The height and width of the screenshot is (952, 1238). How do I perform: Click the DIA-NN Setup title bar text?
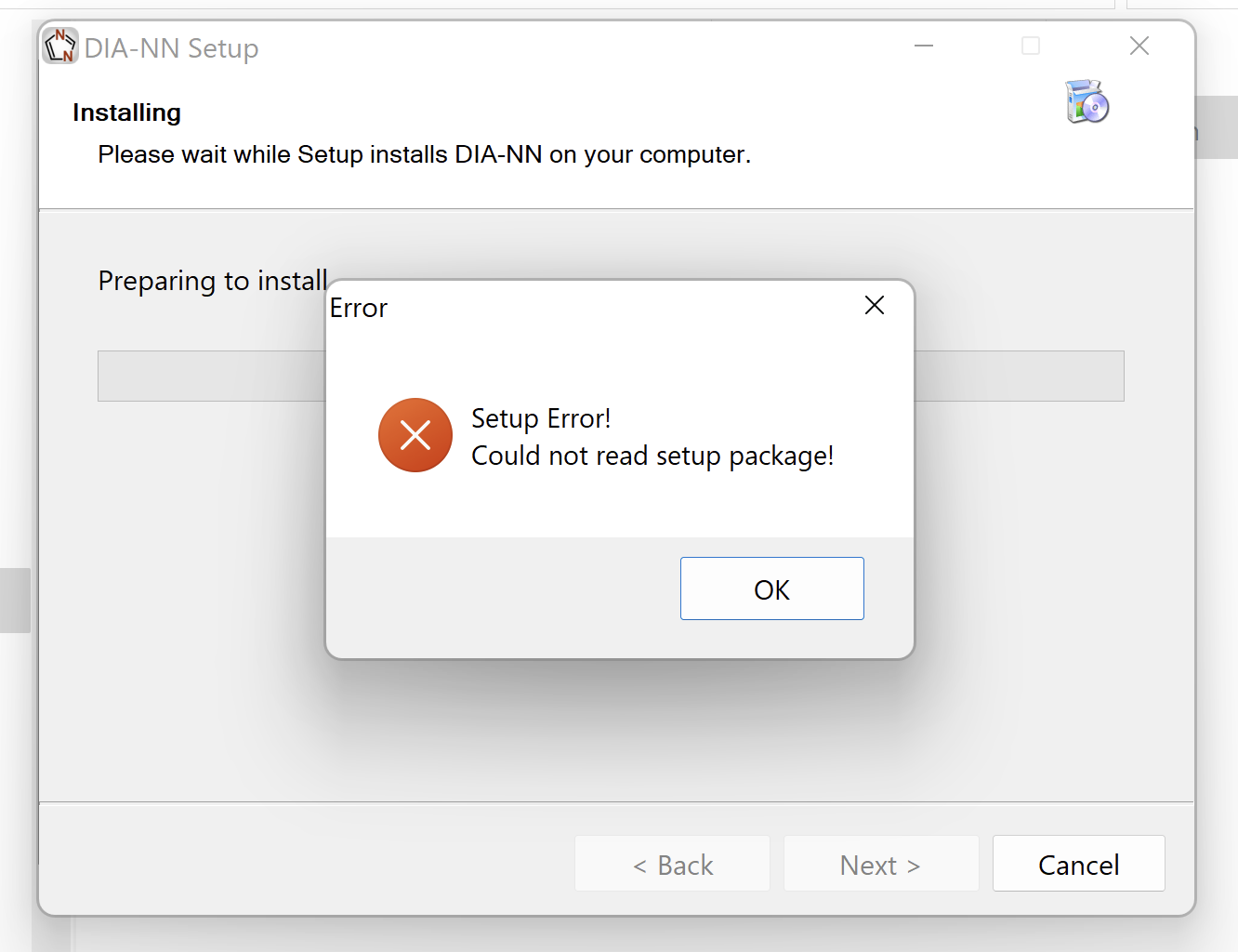pos(171,47)
